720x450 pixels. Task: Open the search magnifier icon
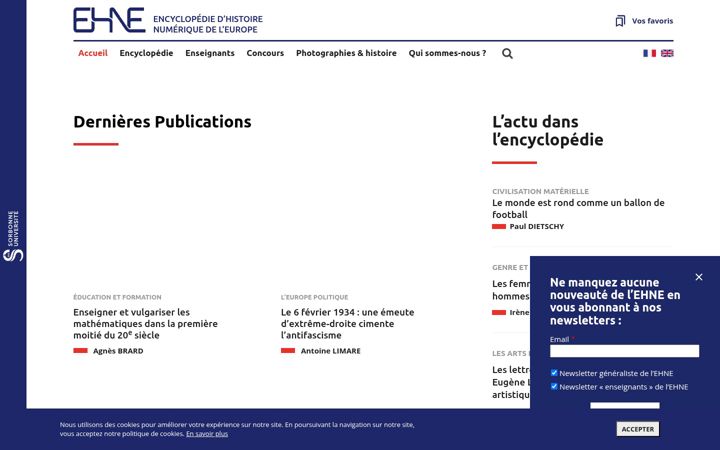coord(507,53)
